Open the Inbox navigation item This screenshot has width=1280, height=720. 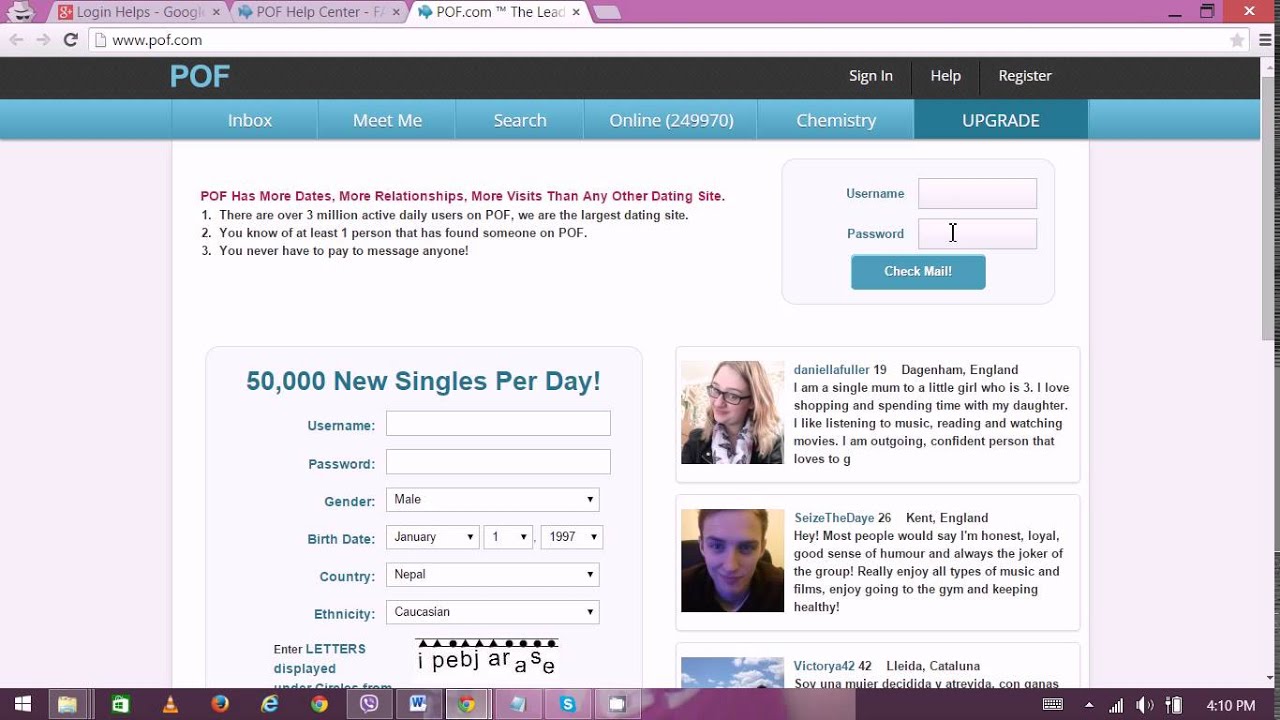pyautogui.click(x=250, y=120)
